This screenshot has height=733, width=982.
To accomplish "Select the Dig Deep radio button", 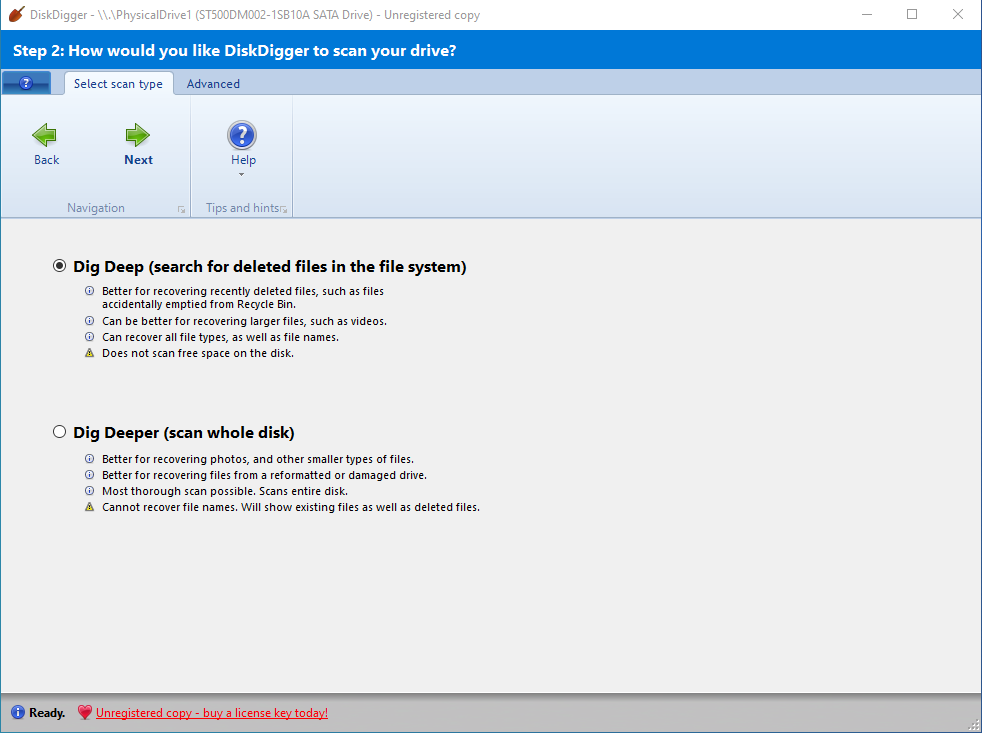I will (x=59, y=266).
